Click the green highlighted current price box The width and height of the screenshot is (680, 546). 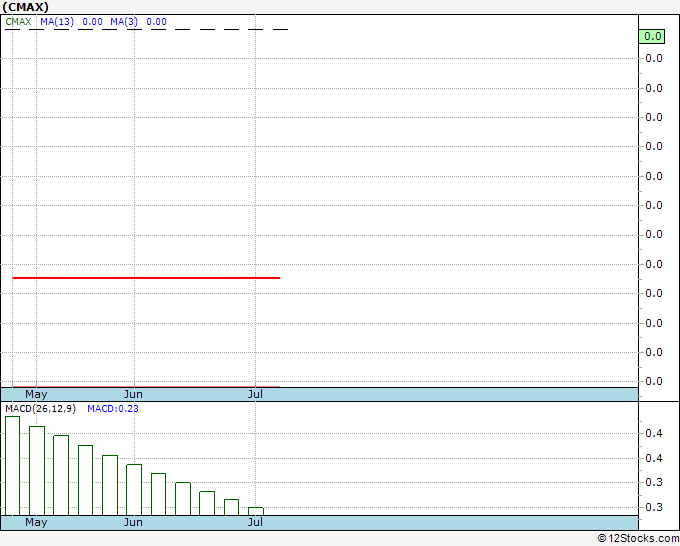[x=652, y=36]
